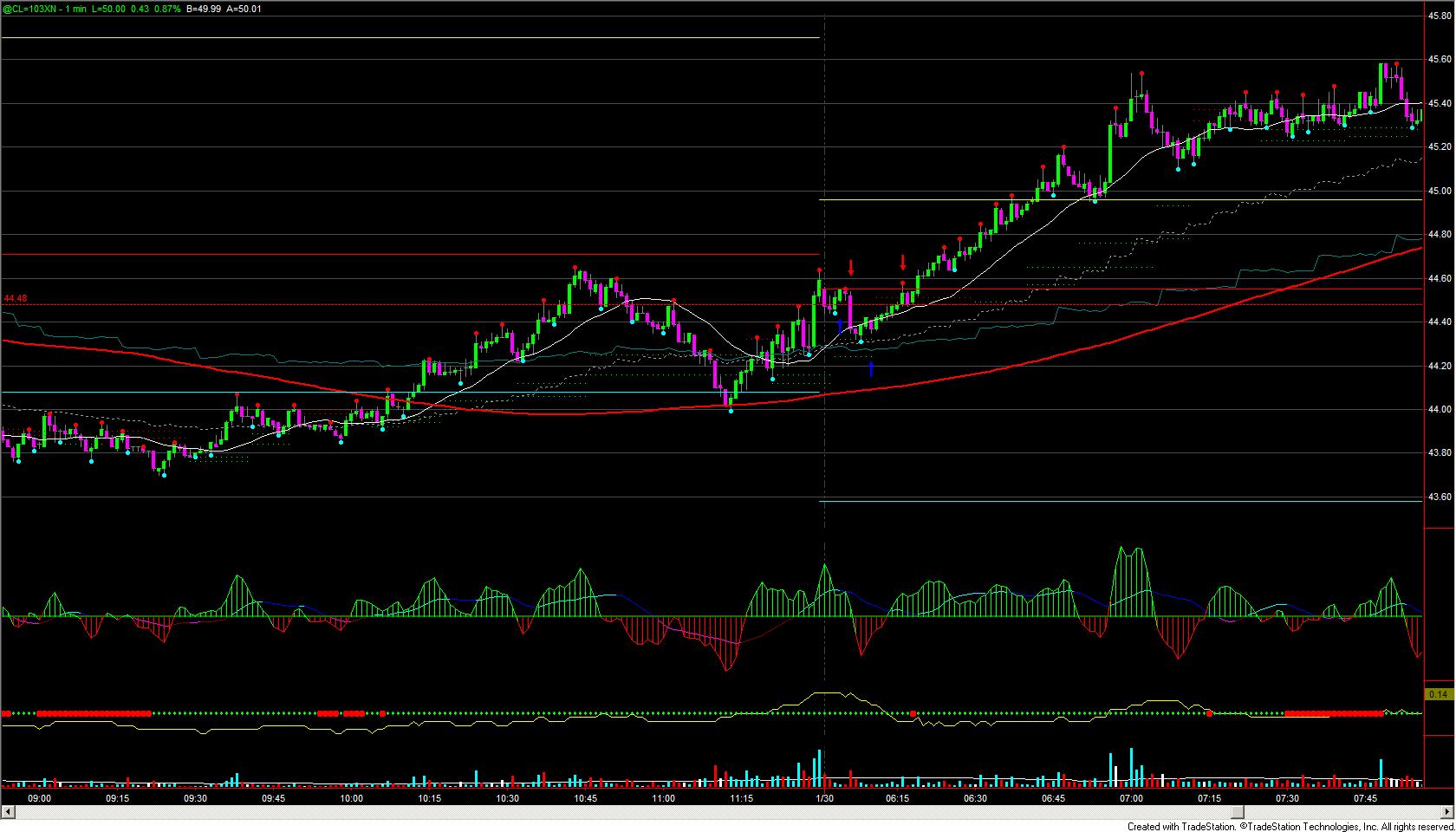Click the 09:45 time axis label
The image size is (1456, 832).
tap(274, 798)
